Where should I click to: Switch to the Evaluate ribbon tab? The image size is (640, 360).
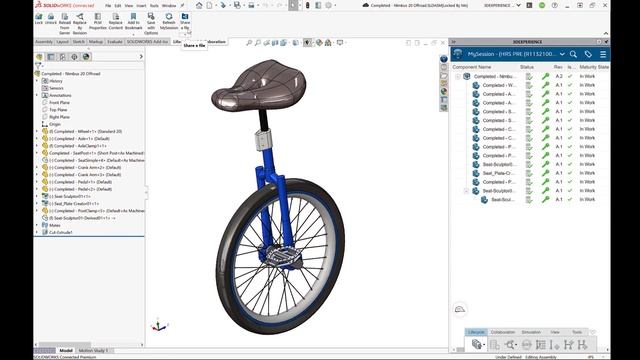[115, 42]
